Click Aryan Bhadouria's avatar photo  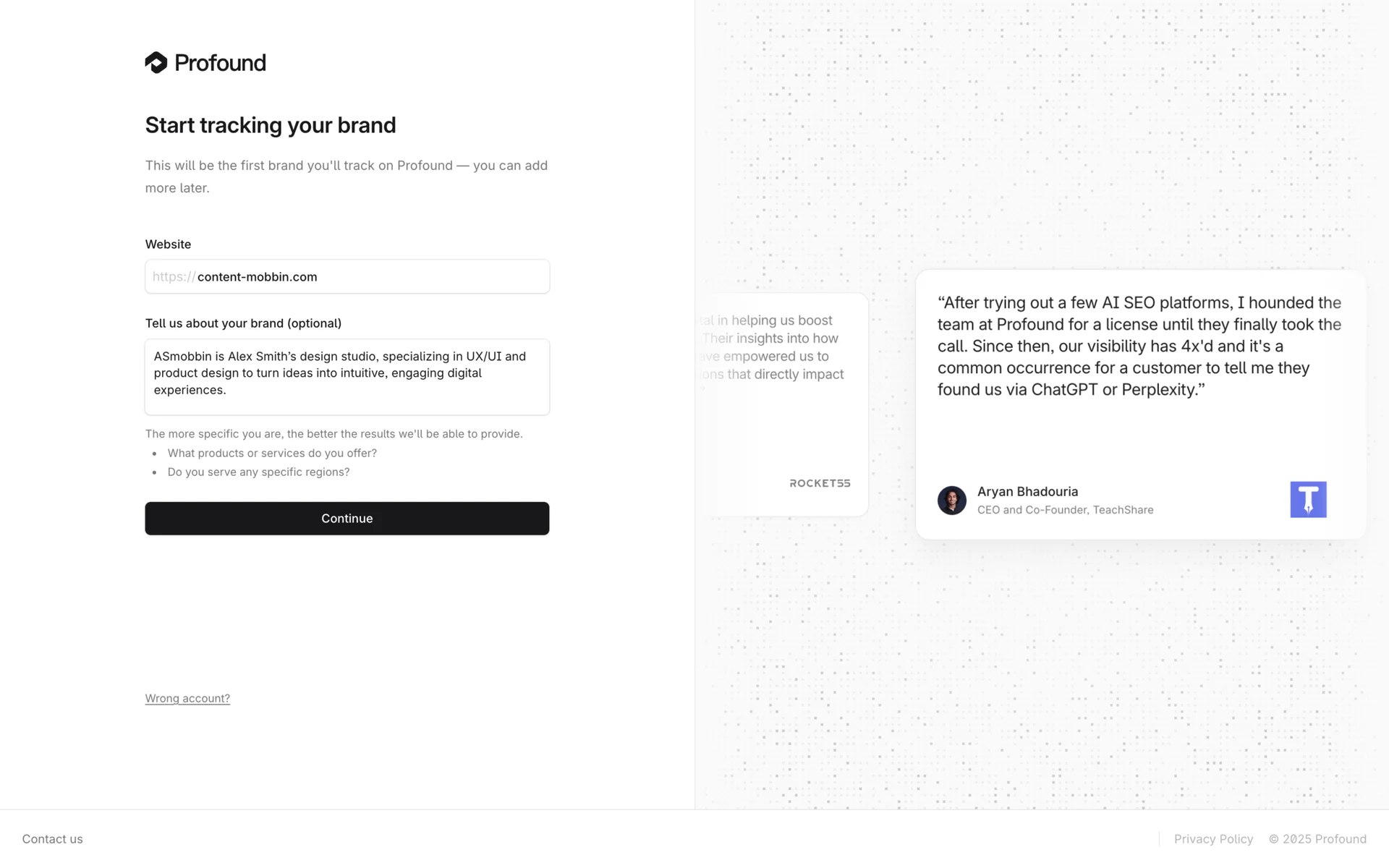click(x=951, y=500)
